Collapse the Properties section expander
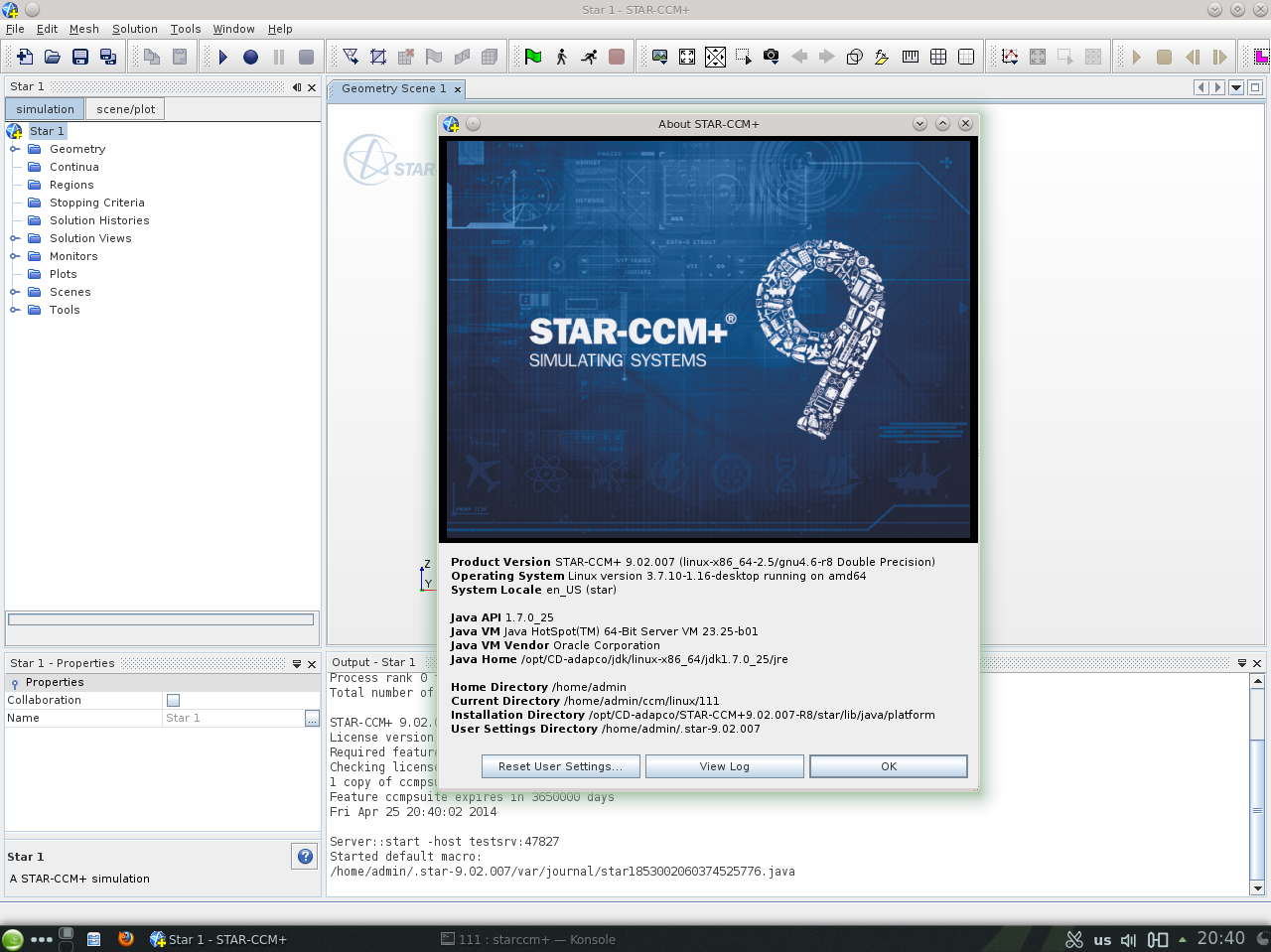The image size is (1271, 952). (x=15, y=683)
